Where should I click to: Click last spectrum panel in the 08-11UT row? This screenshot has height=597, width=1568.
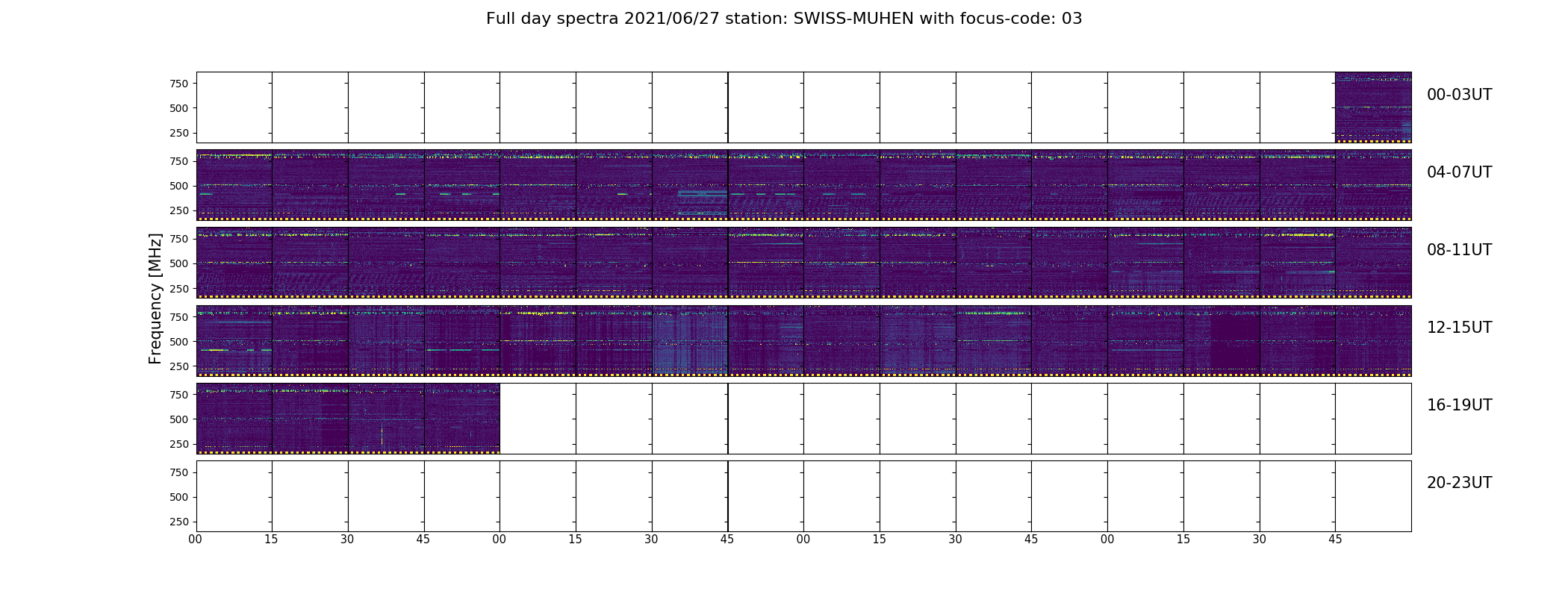(x=1373, y=263)
